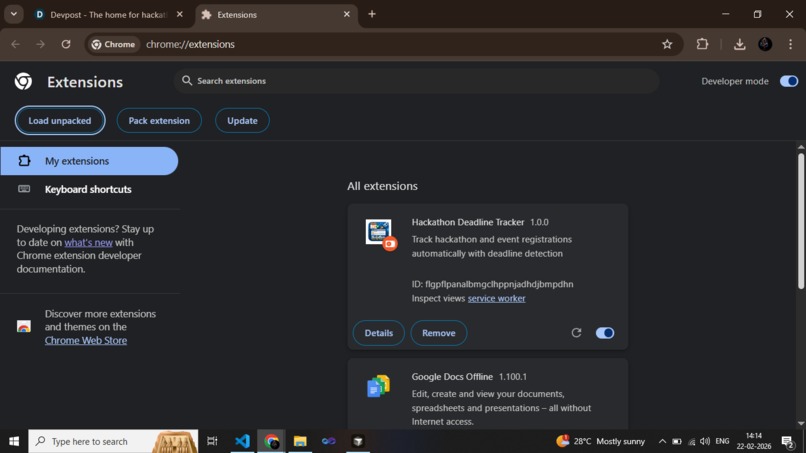Toggle Developer mode switch

[789, 81]
